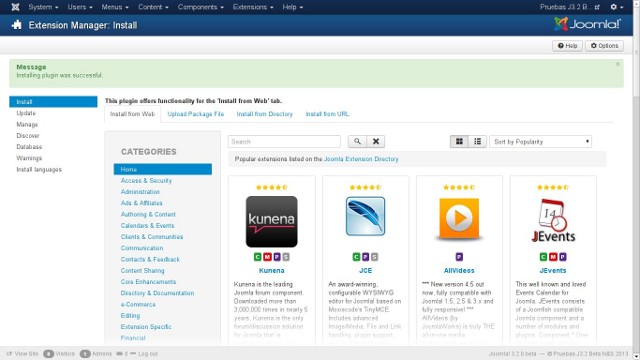Select Install languages in the sidebar
The width and height of the screenshot is (640, 360).
[x=39, y=169]
